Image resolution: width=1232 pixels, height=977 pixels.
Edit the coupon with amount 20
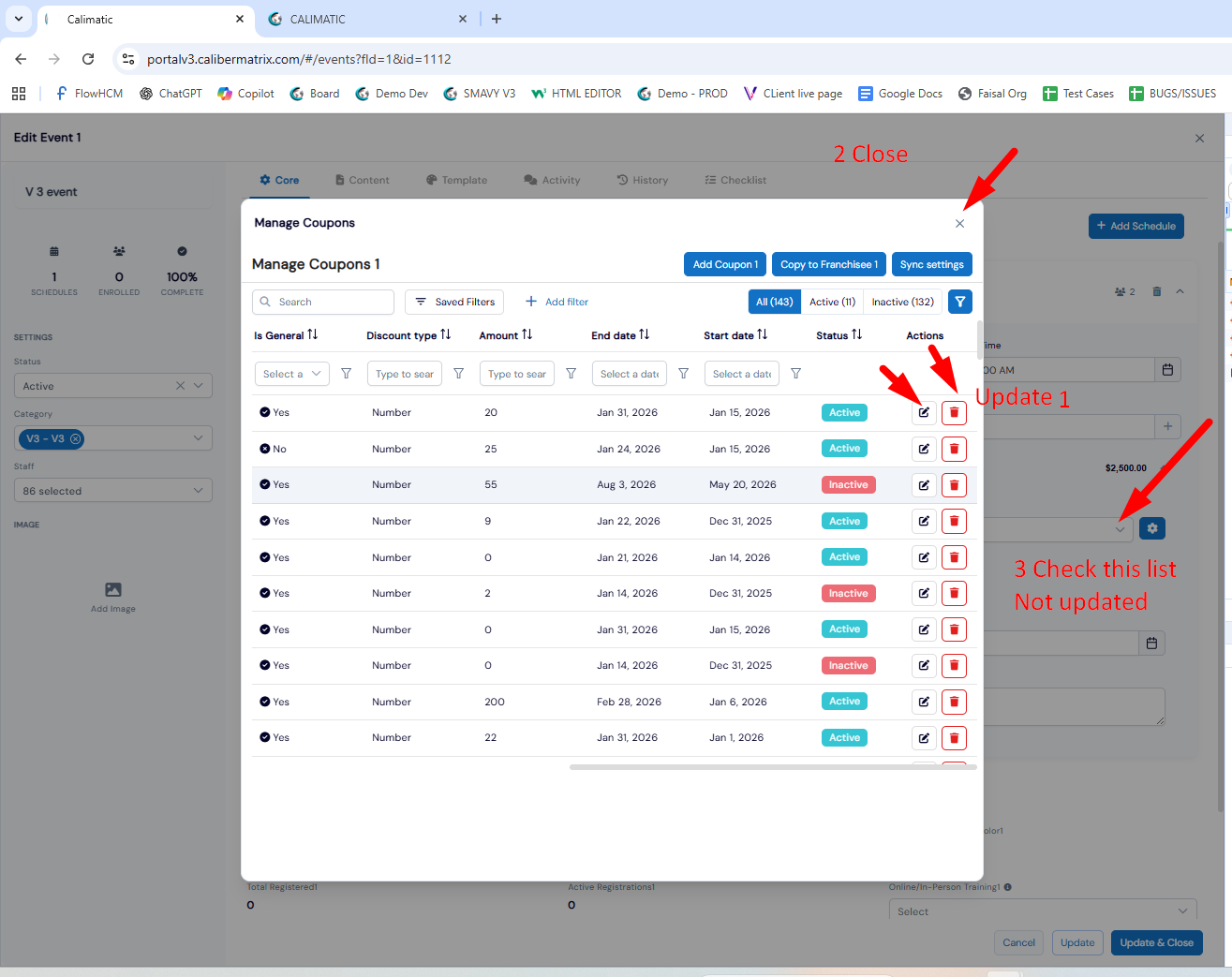[x=924, y=413]
